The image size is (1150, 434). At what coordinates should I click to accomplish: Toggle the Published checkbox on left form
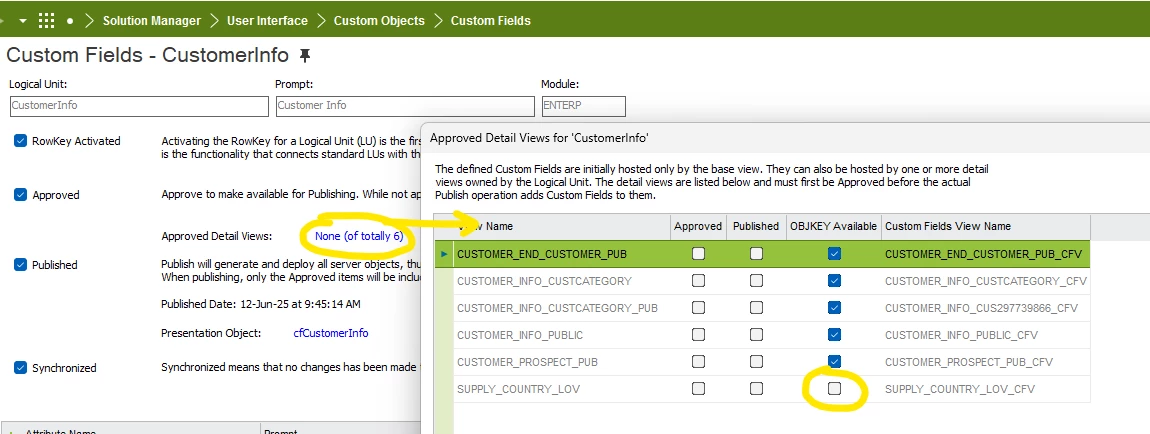click(21, 265)
